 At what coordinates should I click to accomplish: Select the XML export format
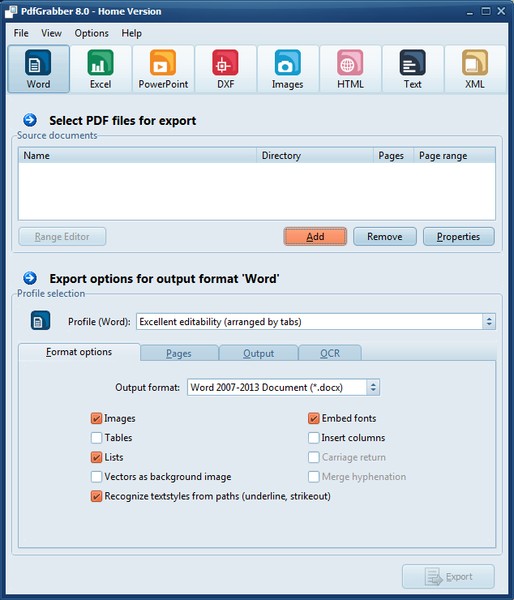(475, 69)
